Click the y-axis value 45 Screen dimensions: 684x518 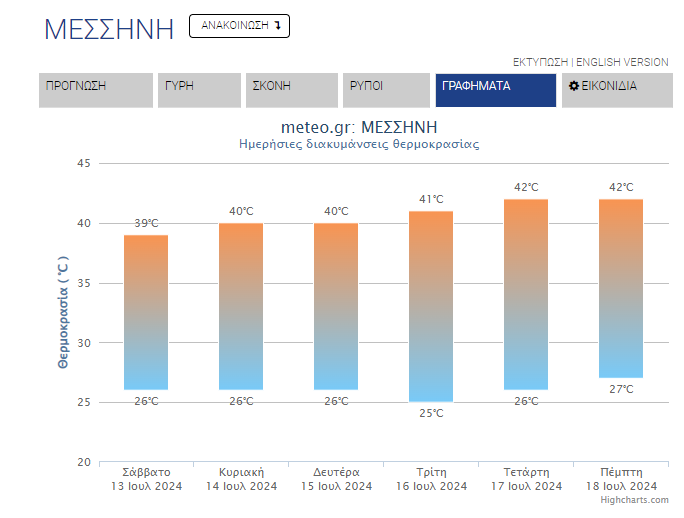84,164
